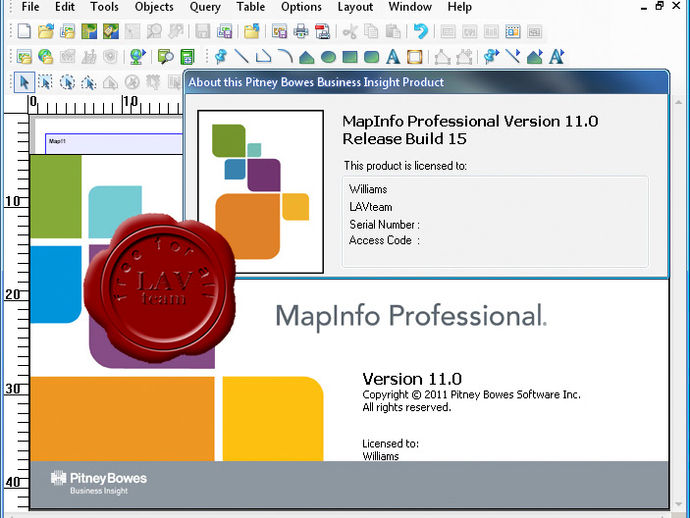Screen dimensions: 690x518
Task: Click the map-with-tag toolbar icon
Action: [x=111, y=32]
